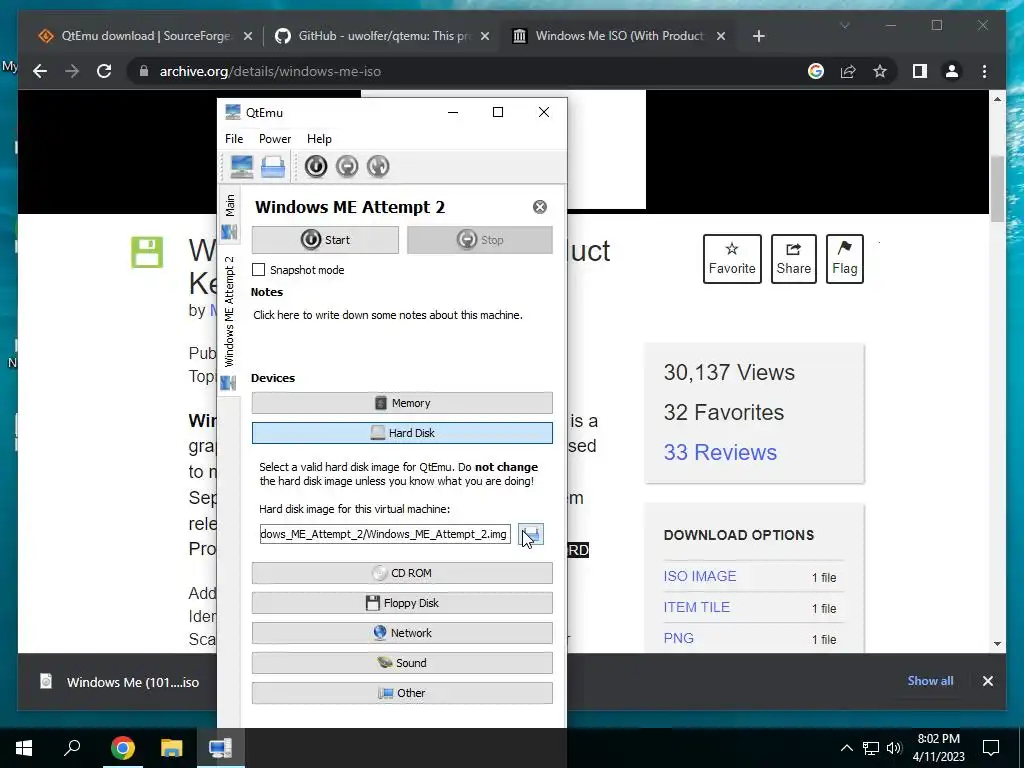The height and width of the screenshot is (768, 1024).
Task: Close the GitHub uwolfer/qtemu tab
Action: (485, 36)
